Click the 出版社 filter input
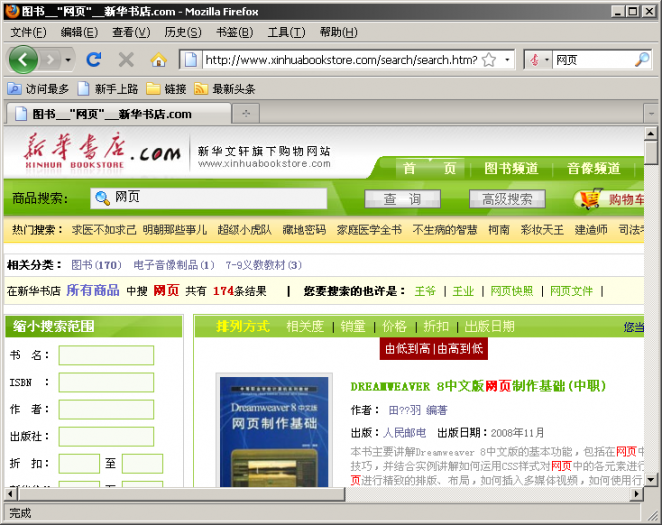This screenshot has height=525, width=662. coord(106,436)
